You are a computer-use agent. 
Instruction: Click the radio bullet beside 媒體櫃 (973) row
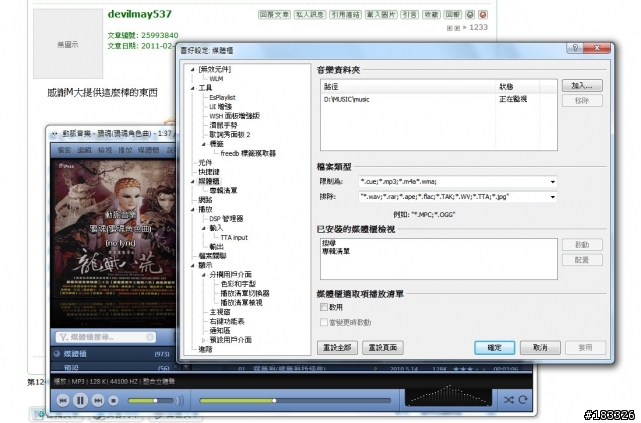[57, 354]
